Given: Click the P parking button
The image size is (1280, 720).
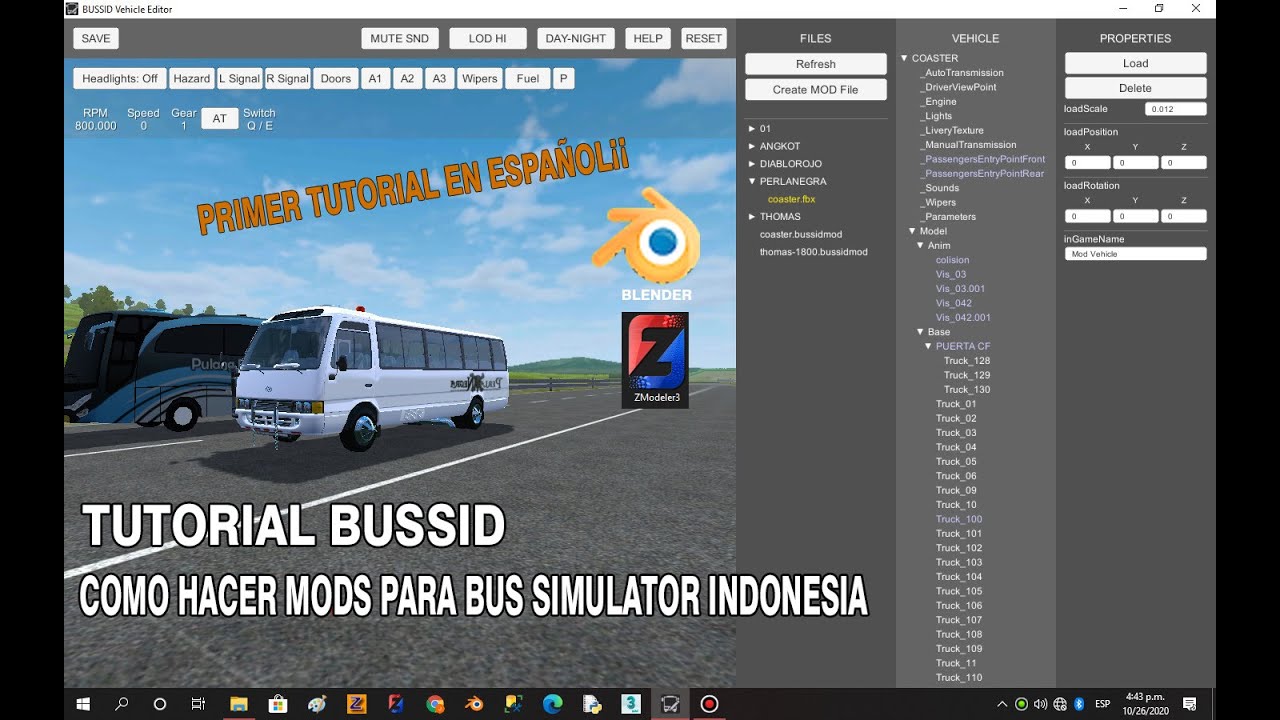Looking at the screenshot, I should coord(563,78).
